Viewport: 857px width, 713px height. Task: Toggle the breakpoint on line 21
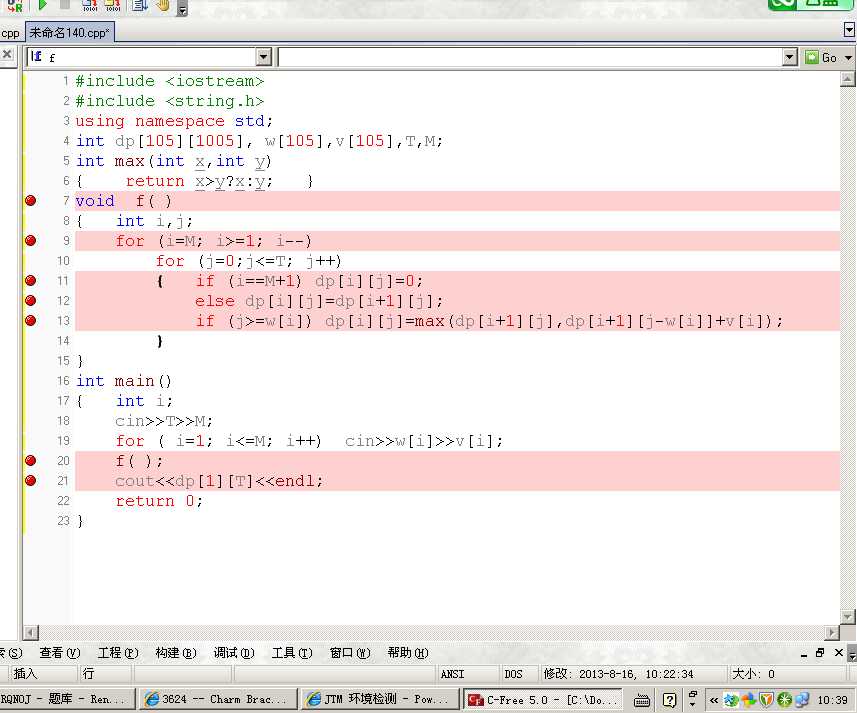tap(31, 480)
